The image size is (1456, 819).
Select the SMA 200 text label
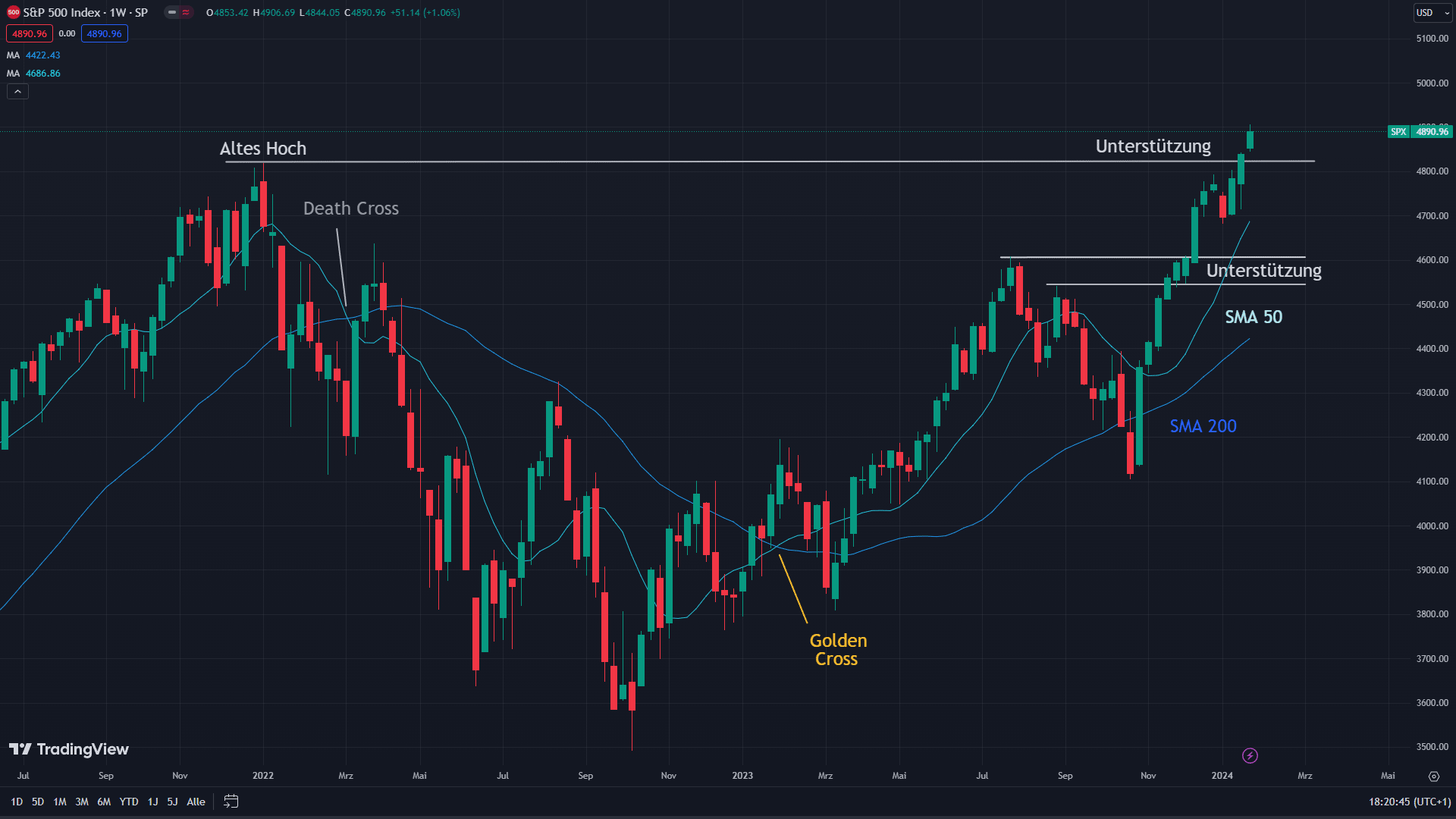(x=1203, y=426)
